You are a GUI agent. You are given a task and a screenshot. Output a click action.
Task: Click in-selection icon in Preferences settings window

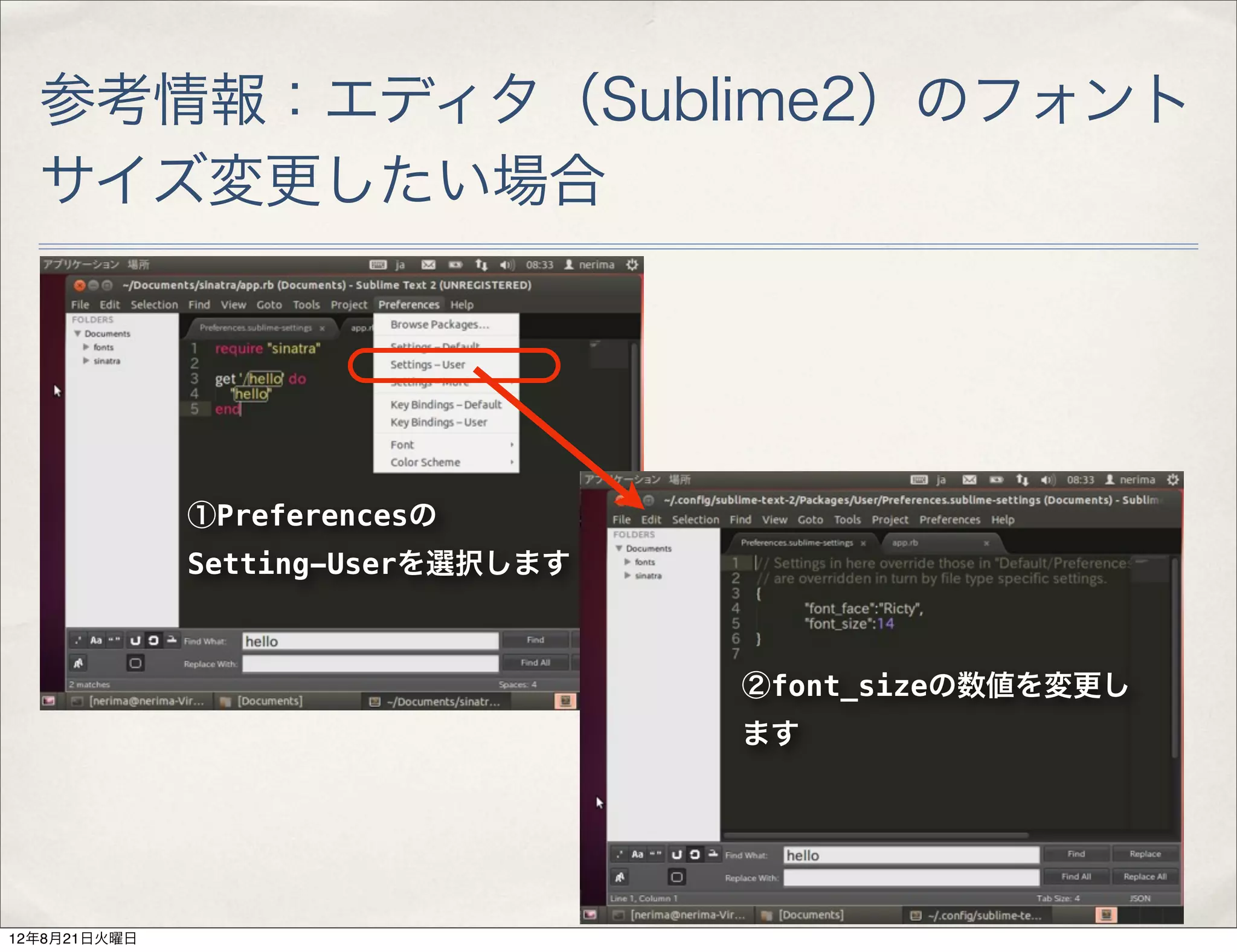pos(713,854)
